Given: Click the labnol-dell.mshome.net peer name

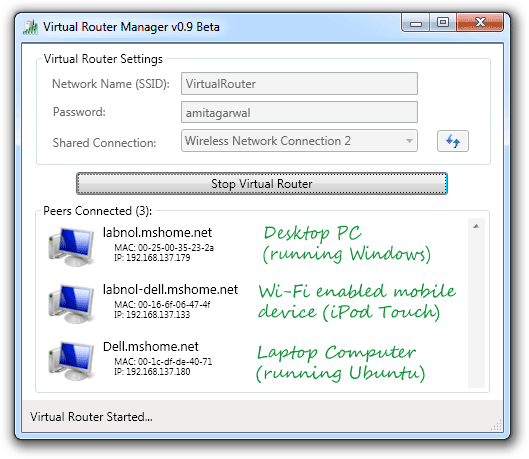Looking at the screenshot, I should (x=170, y=289).
